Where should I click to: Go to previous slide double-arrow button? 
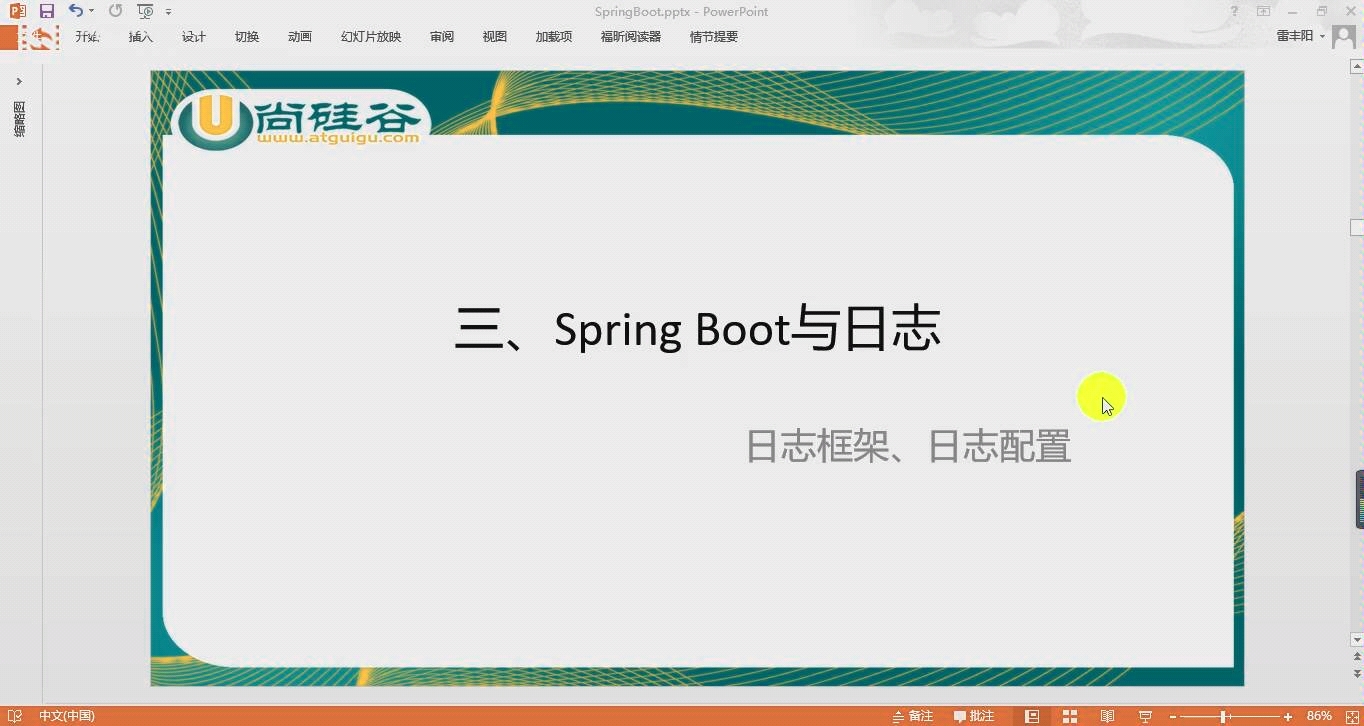1357,657
